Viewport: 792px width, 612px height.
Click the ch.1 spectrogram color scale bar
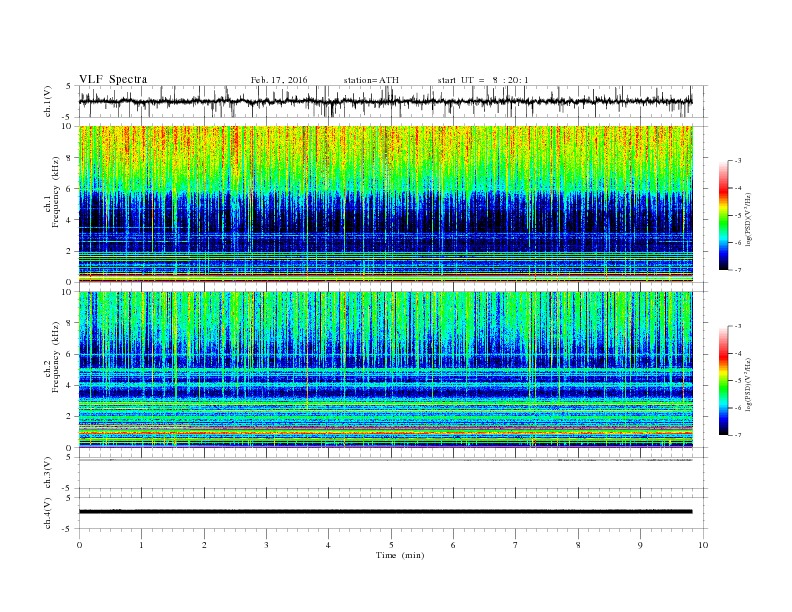pos(723,215)
